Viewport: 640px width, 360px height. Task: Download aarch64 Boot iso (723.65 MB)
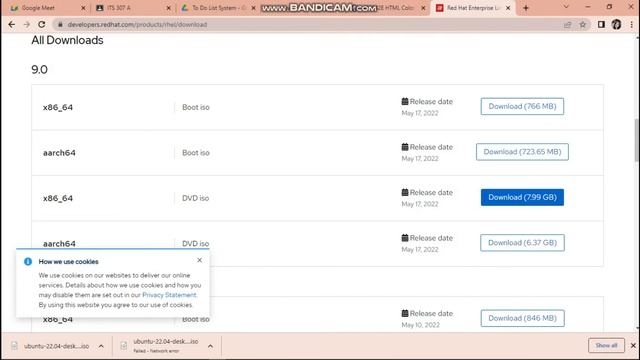tap(522, 152)
